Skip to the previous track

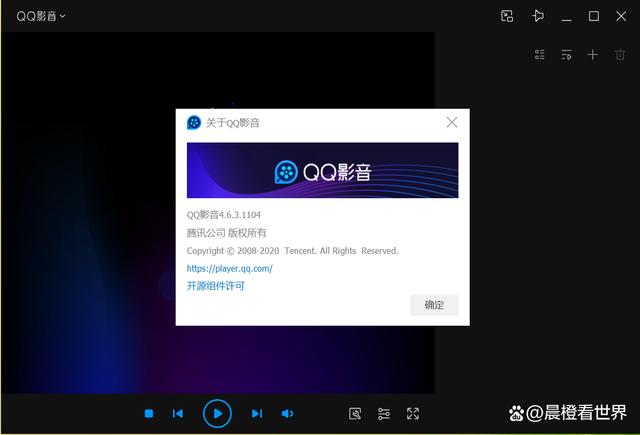pyautogui.click(x=178, y=414)
